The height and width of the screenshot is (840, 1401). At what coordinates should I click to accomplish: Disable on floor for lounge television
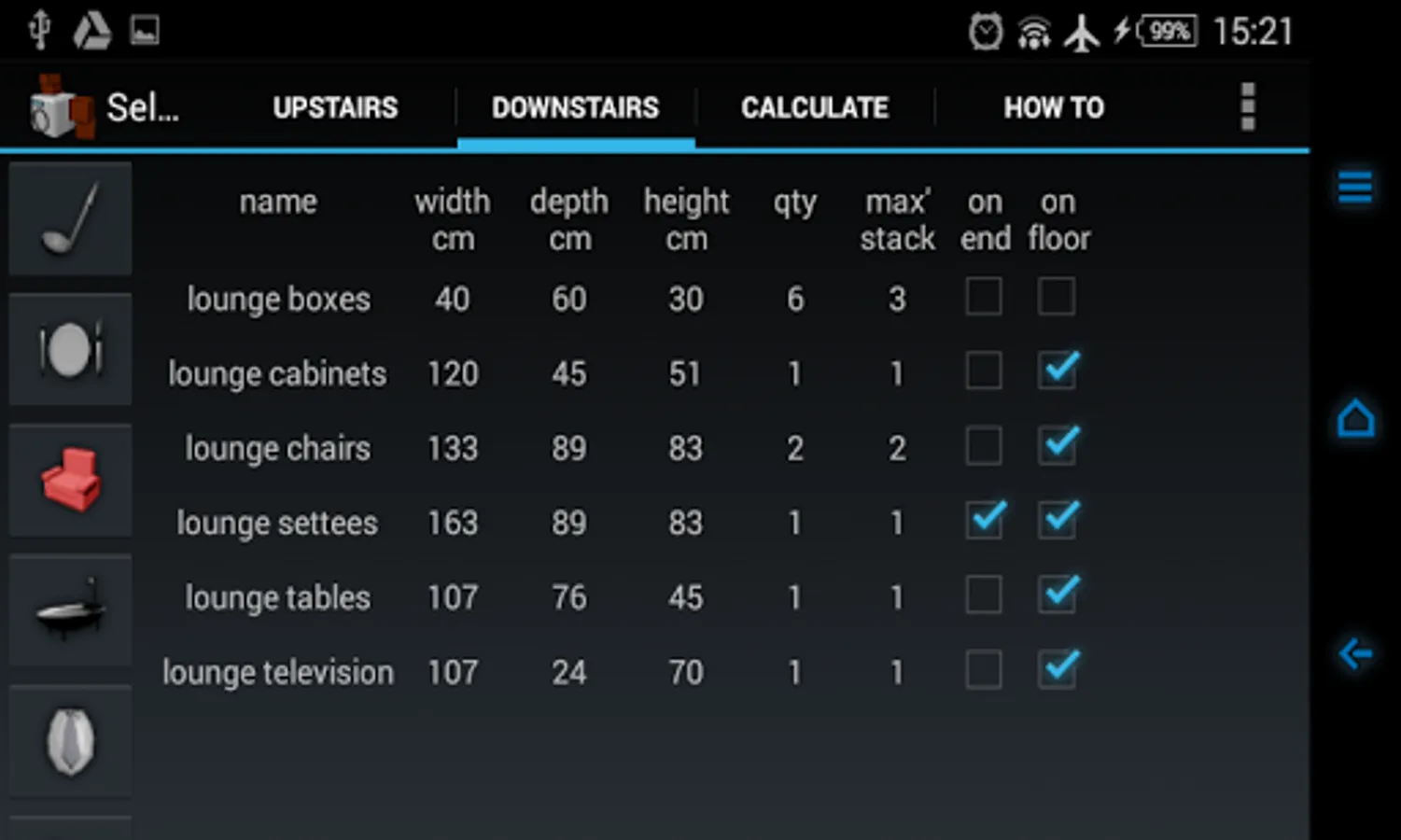click(x=1058, y=670)
